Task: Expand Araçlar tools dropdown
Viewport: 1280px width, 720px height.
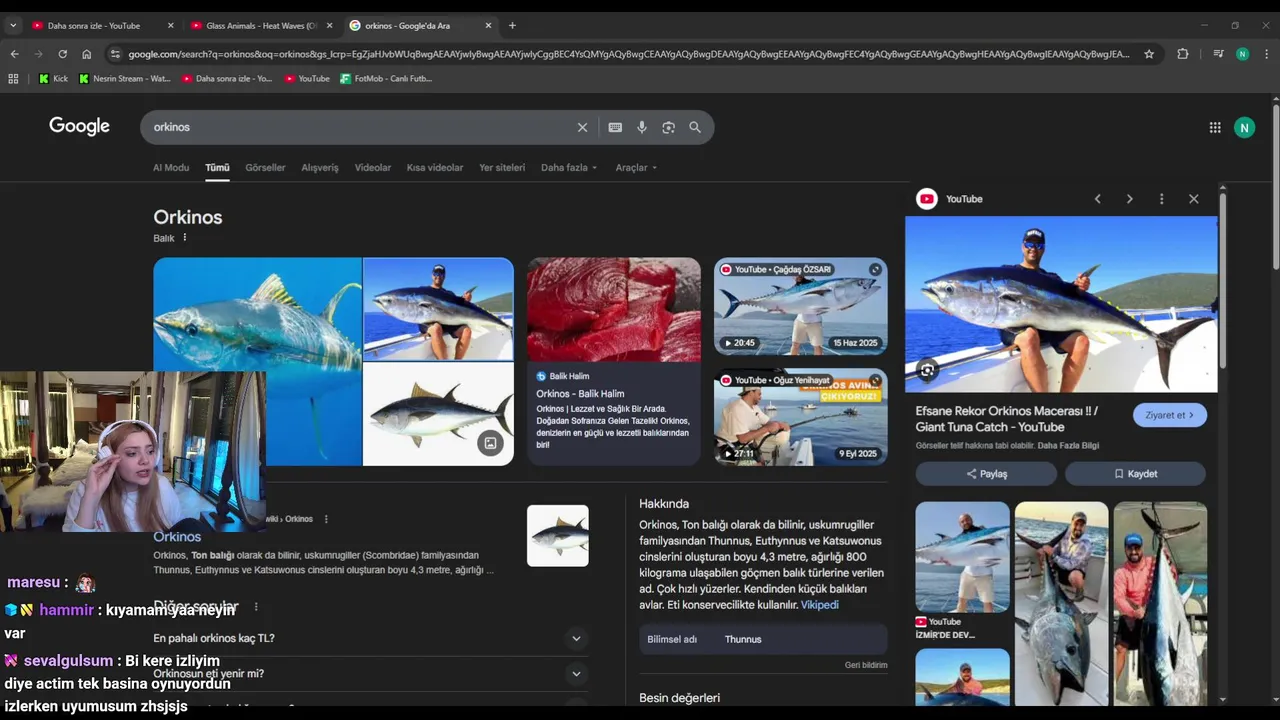Action: (x=636, y=167)
